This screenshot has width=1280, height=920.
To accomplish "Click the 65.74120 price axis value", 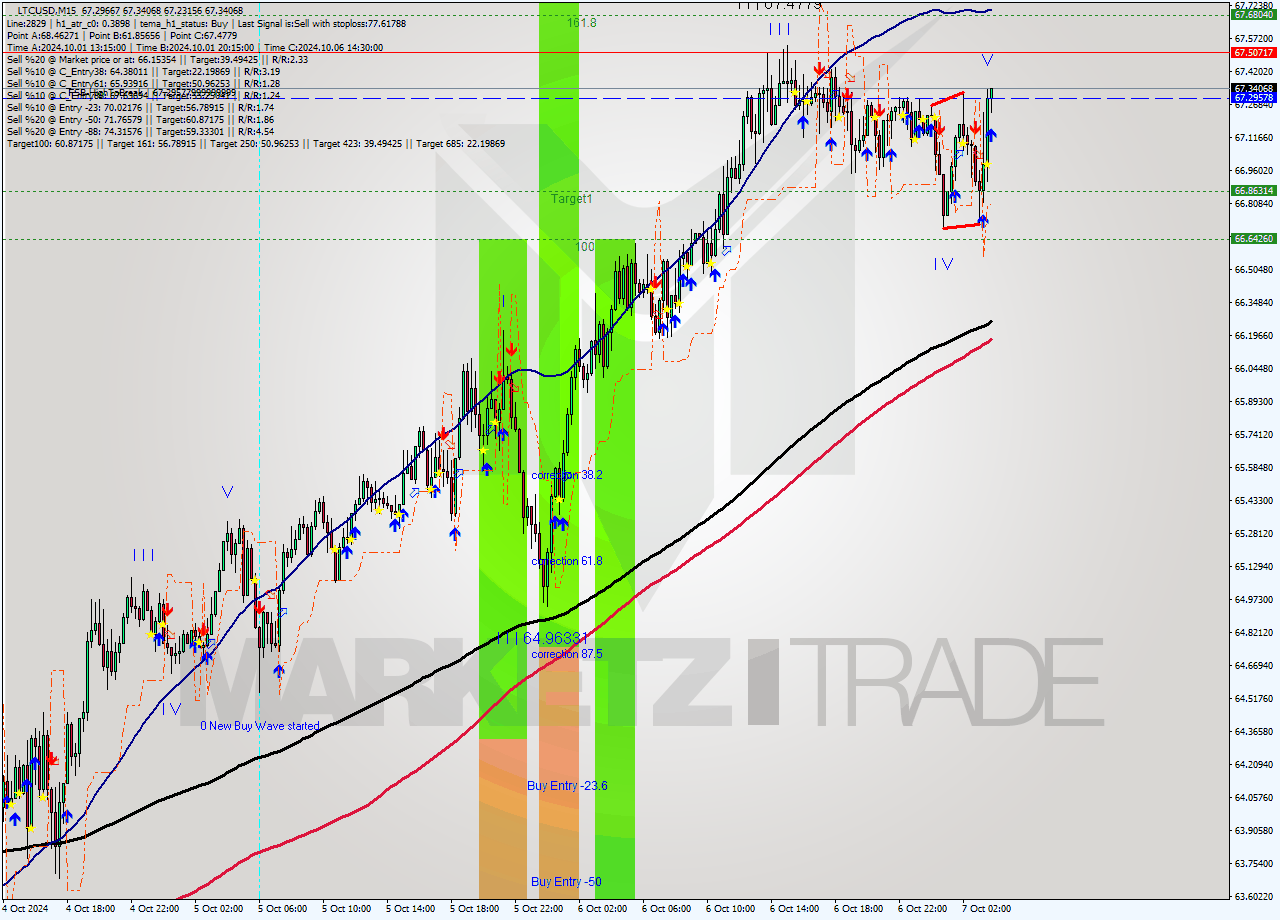I will (1253, 434).
